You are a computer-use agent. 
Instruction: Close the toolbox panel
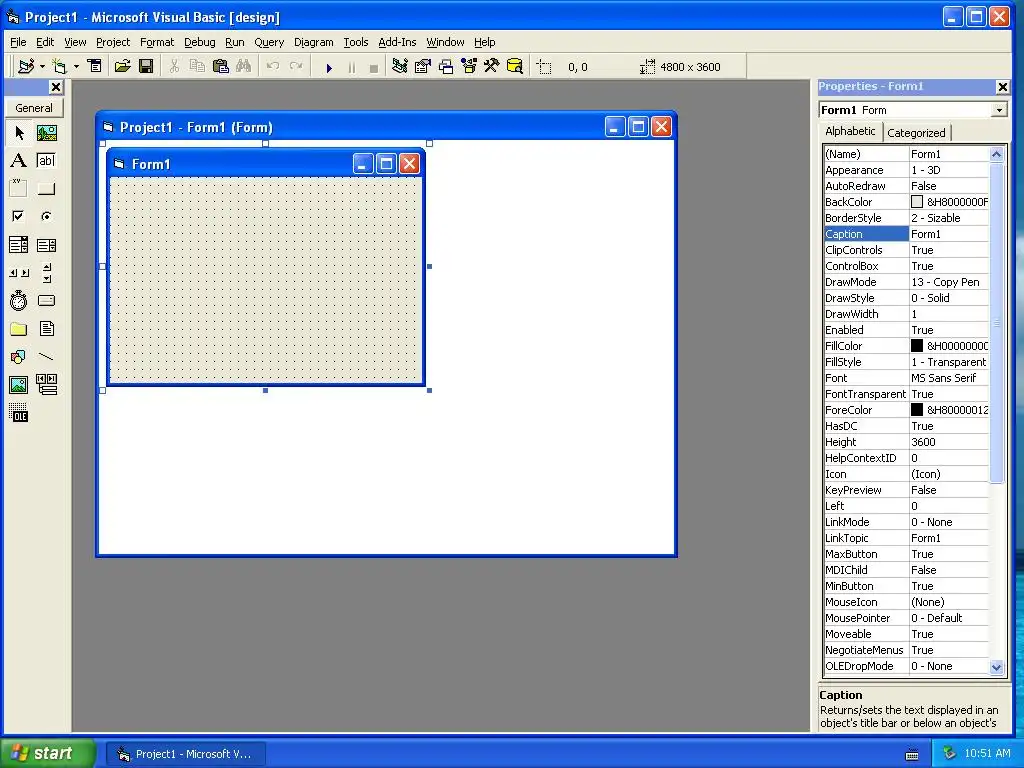click(56, 87)
